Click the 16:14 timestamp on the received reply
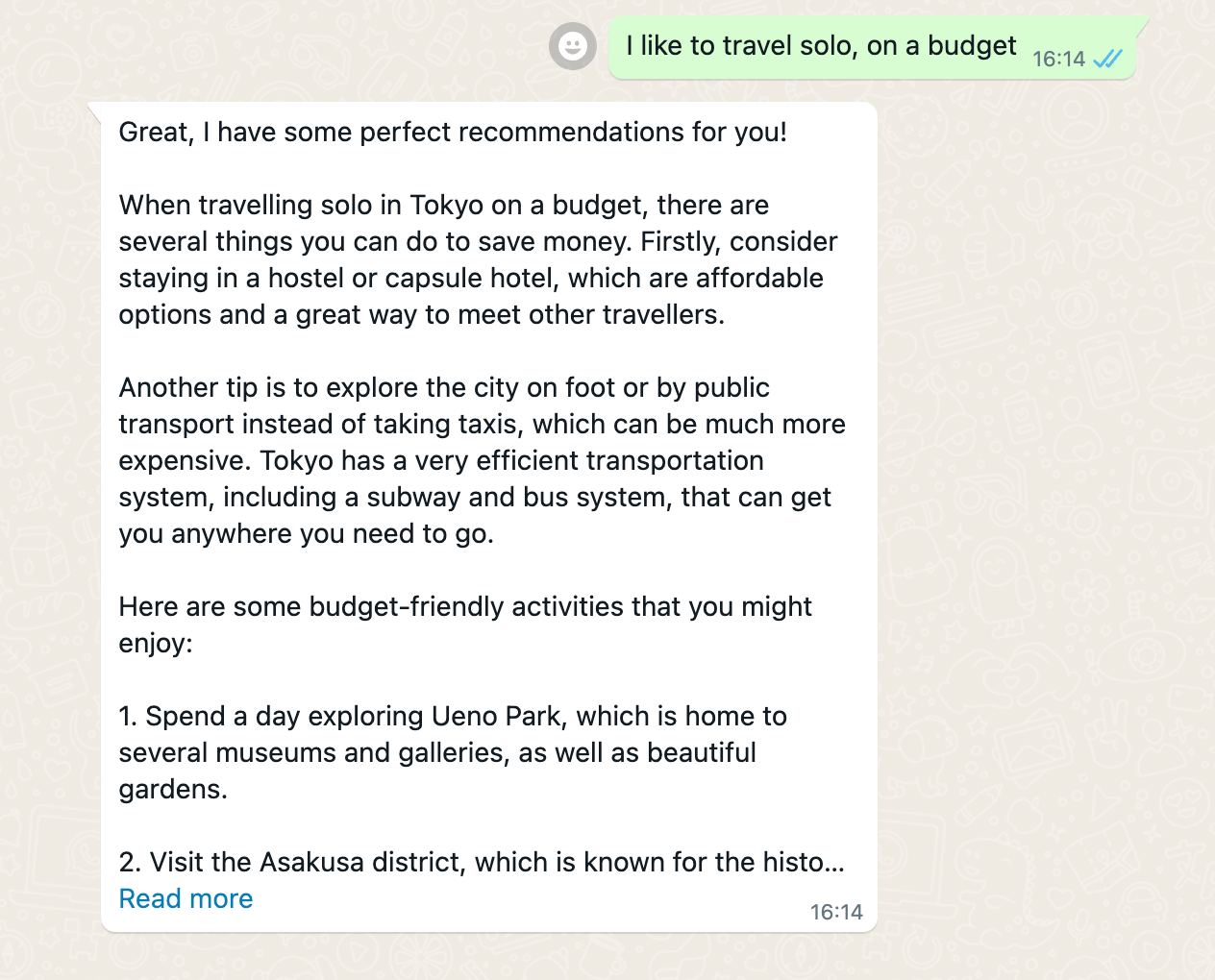Viewport: 1215px width, 980px height. pos(836,912)
